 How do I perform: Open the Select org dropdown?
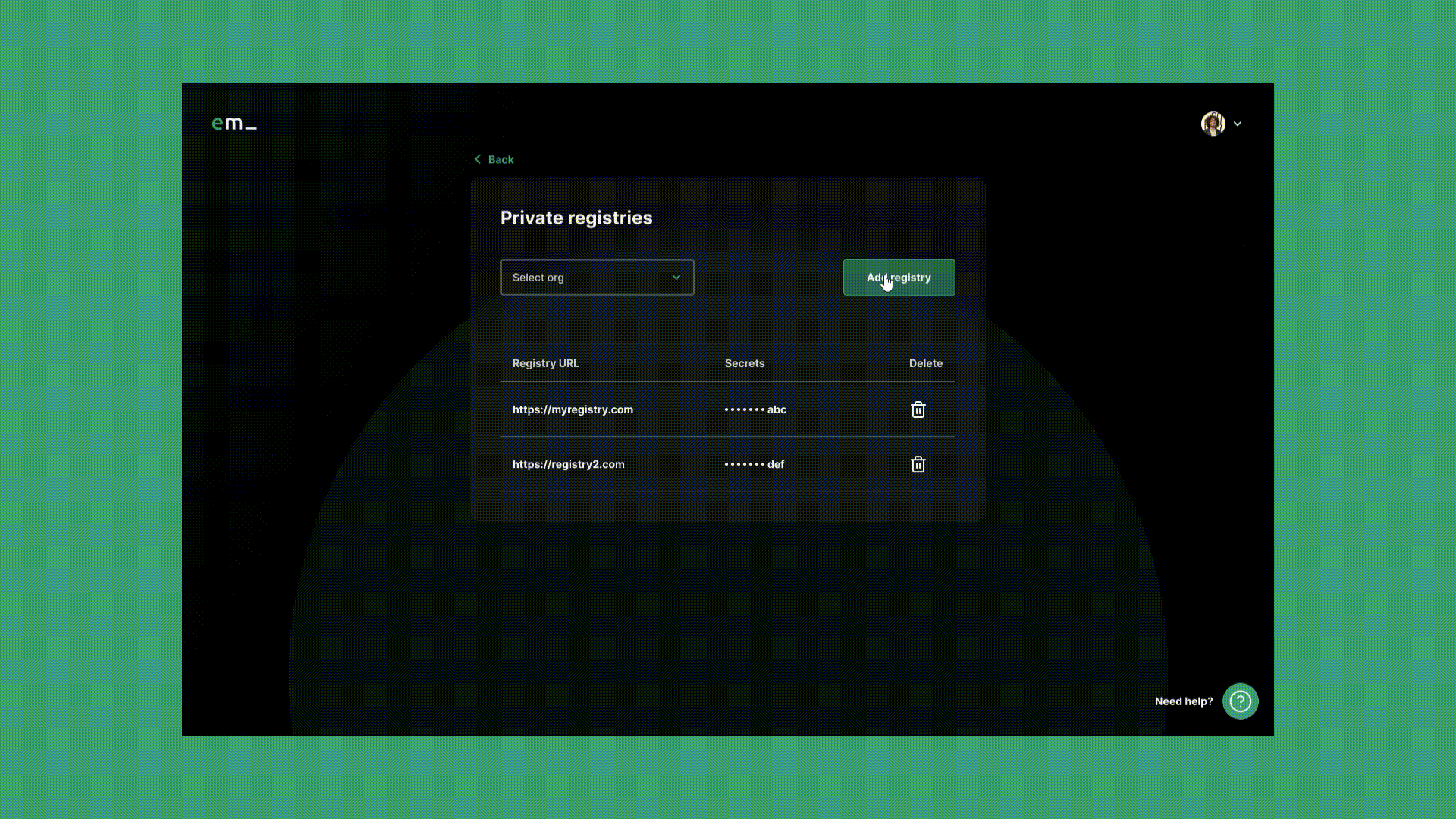tap(597, 278)
